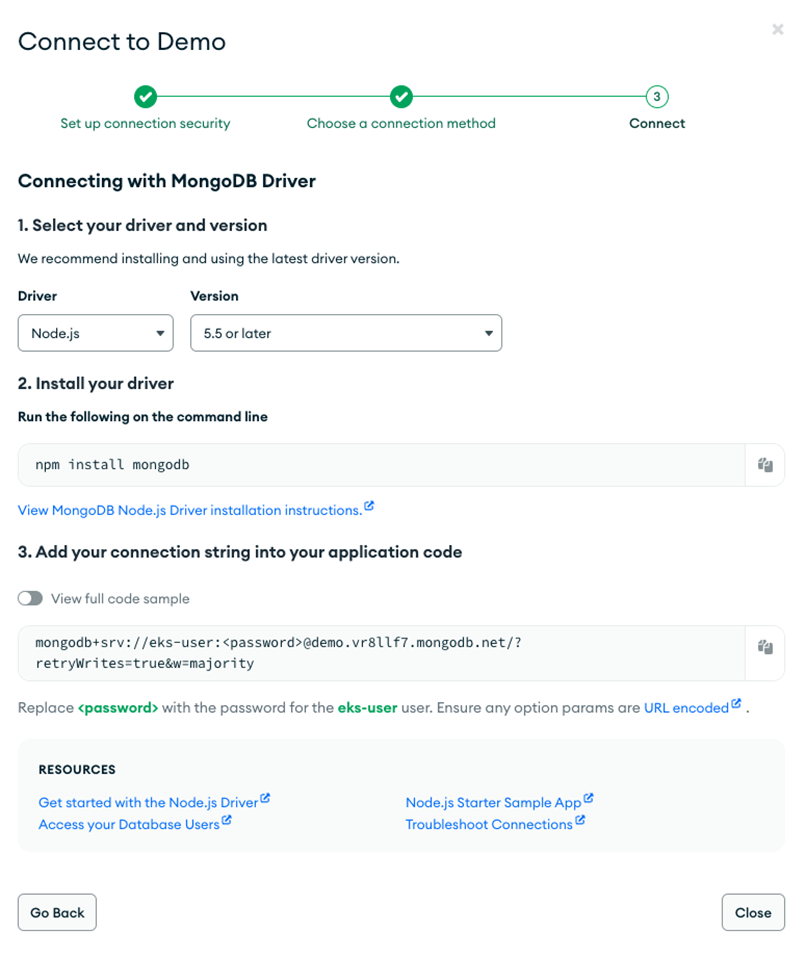Click the step 3 circle indicator

point(657,97)
